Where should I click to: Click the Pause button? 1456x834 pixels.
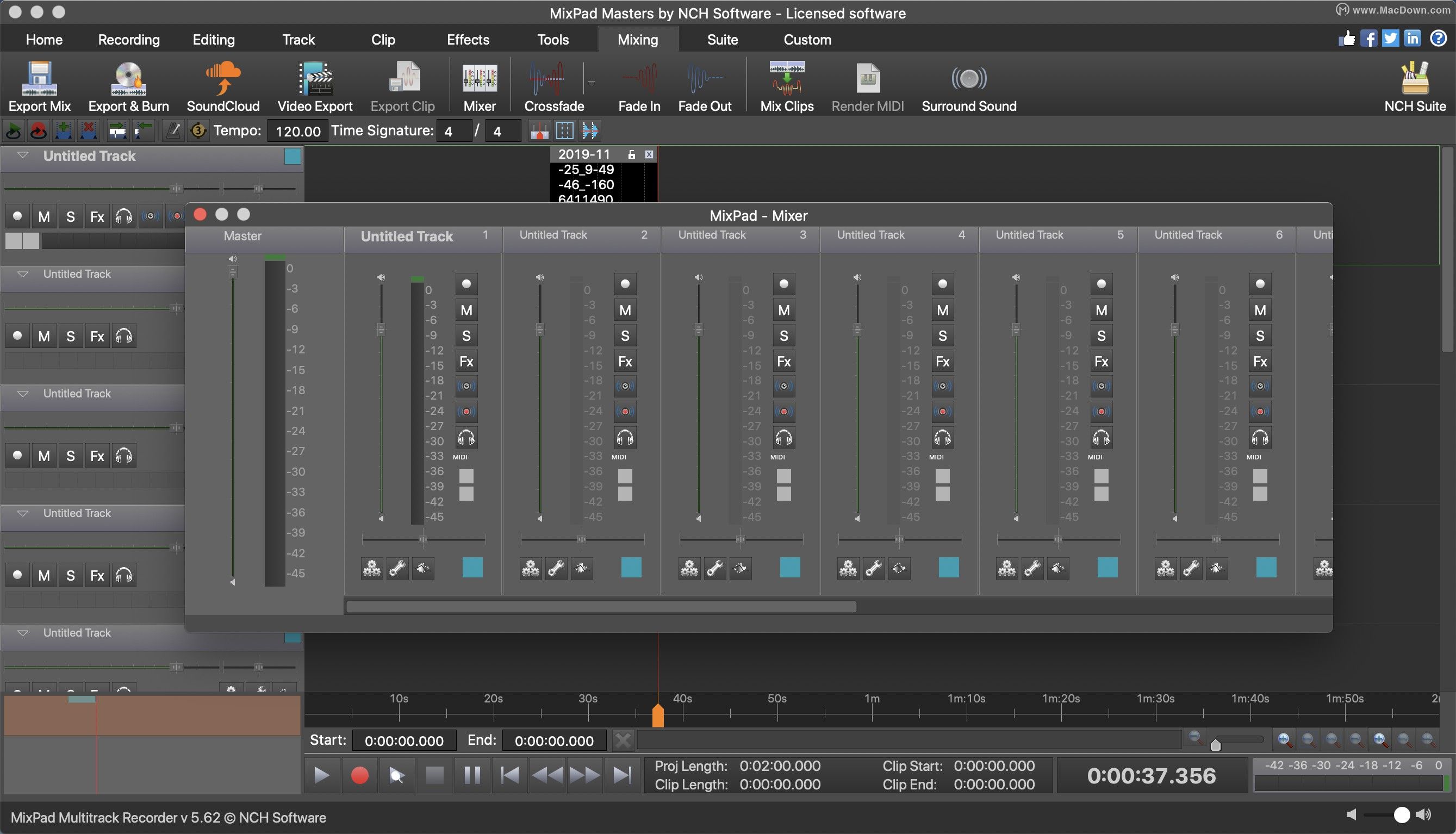click(472, 776)
